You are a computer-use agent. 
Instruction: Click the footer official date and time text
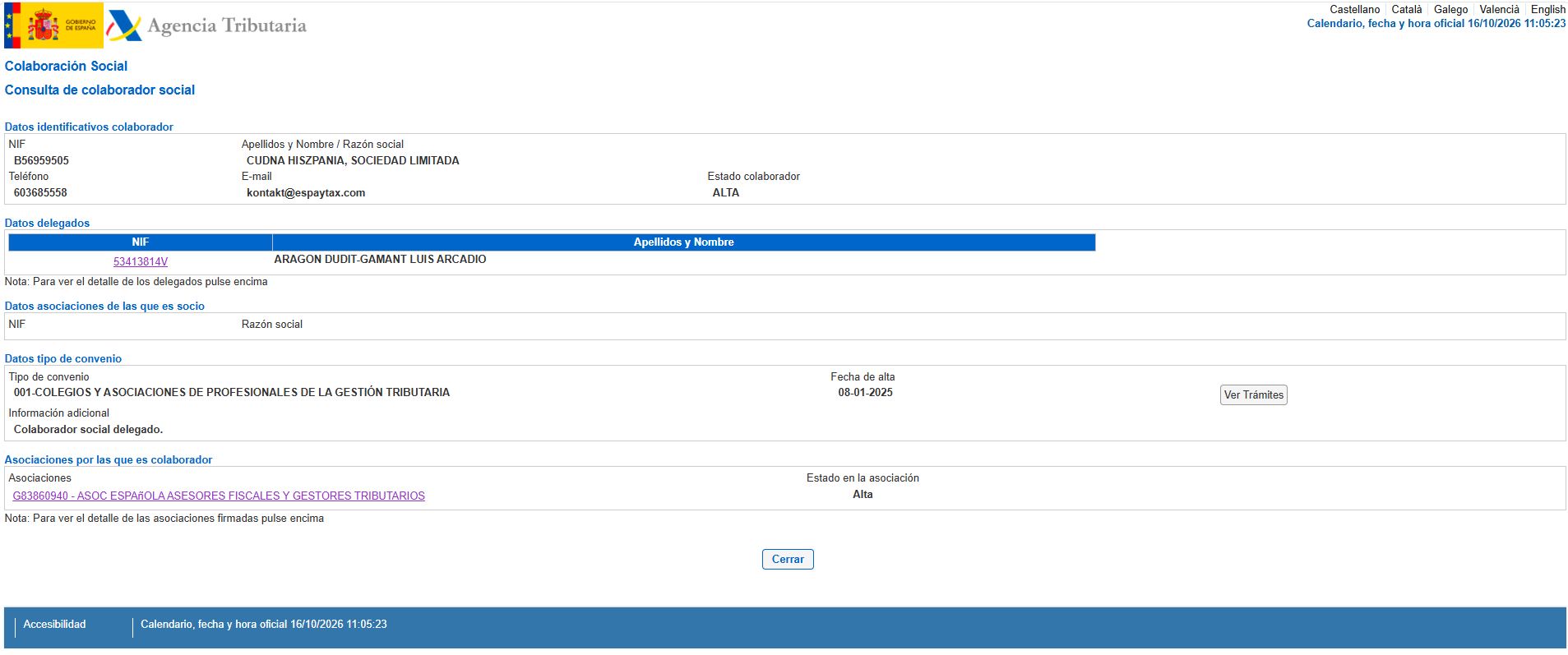pyautogui.click(x=264, y=625)
